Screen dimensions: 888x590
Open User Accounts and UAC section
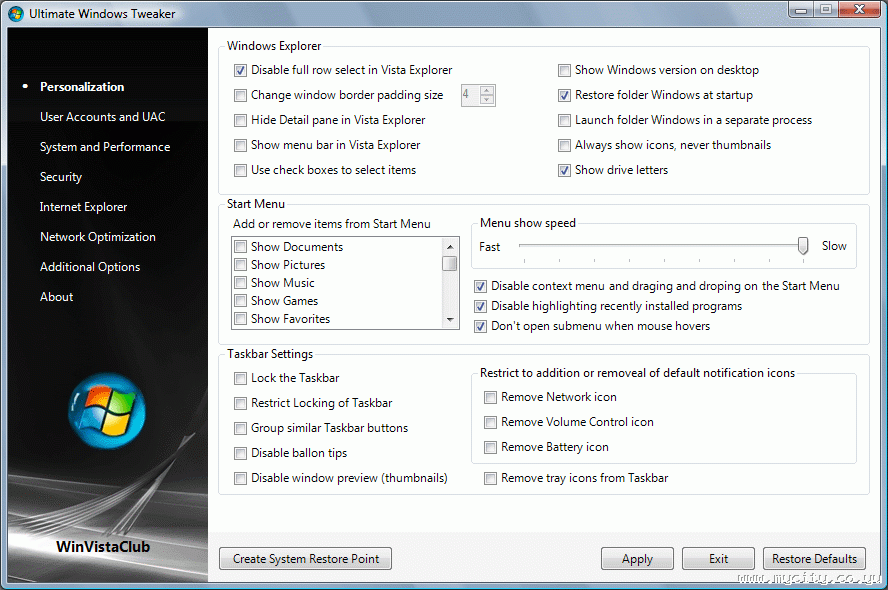[x=103, y=117]
